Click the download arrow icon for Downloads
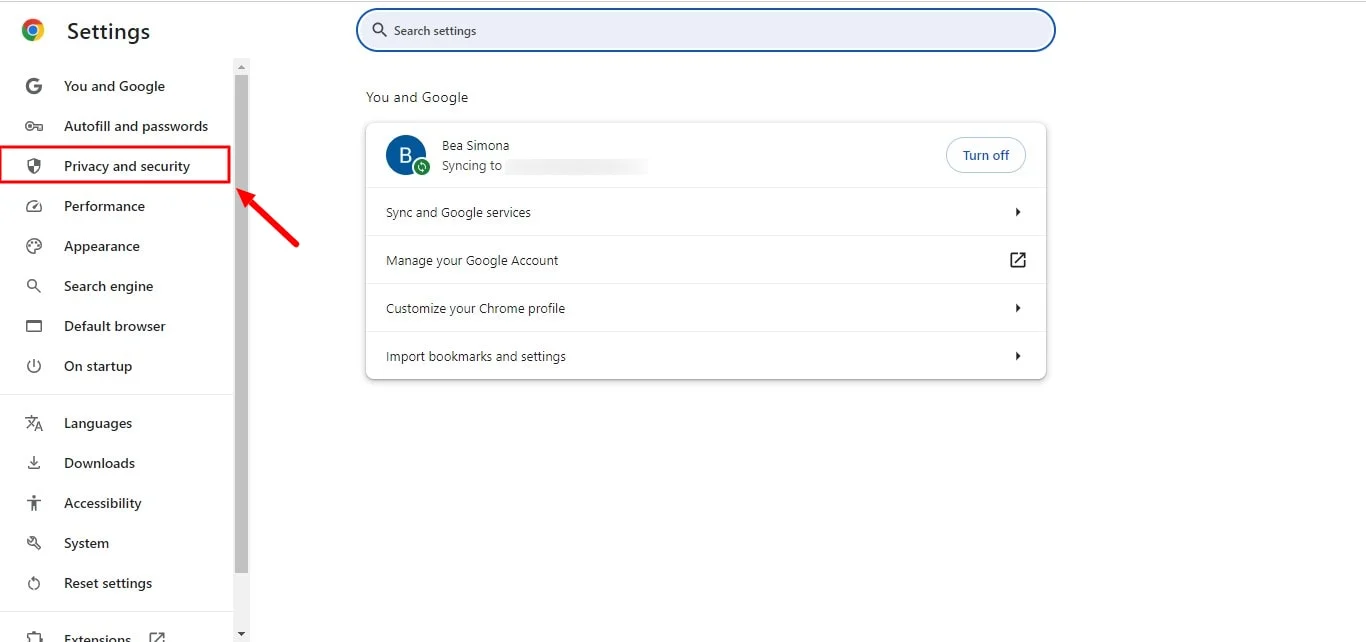This screenshot has height=642, width=1366. tap(34, 463)
